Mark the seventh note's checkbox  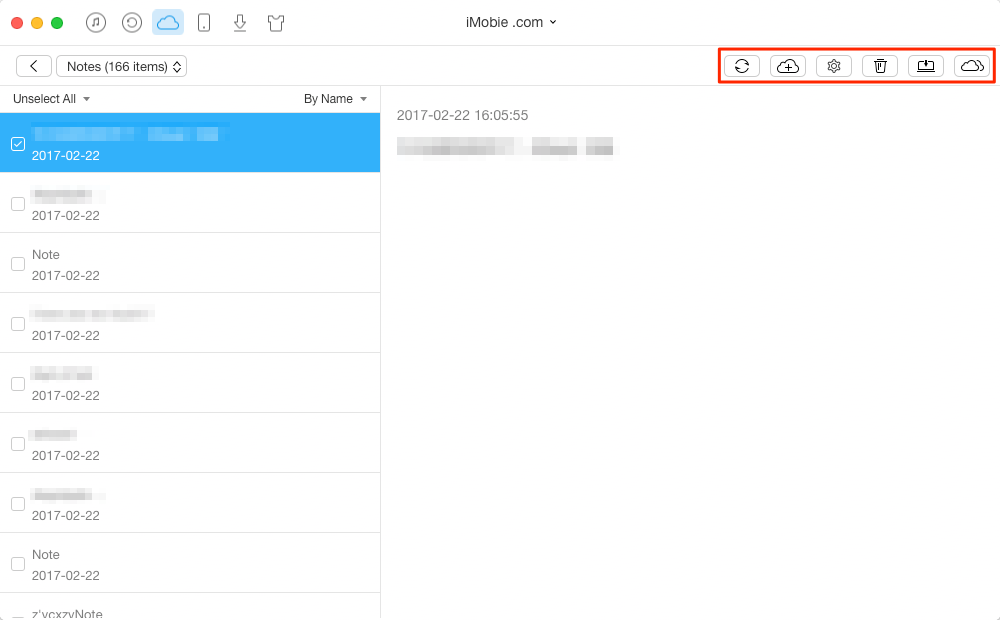18,503
